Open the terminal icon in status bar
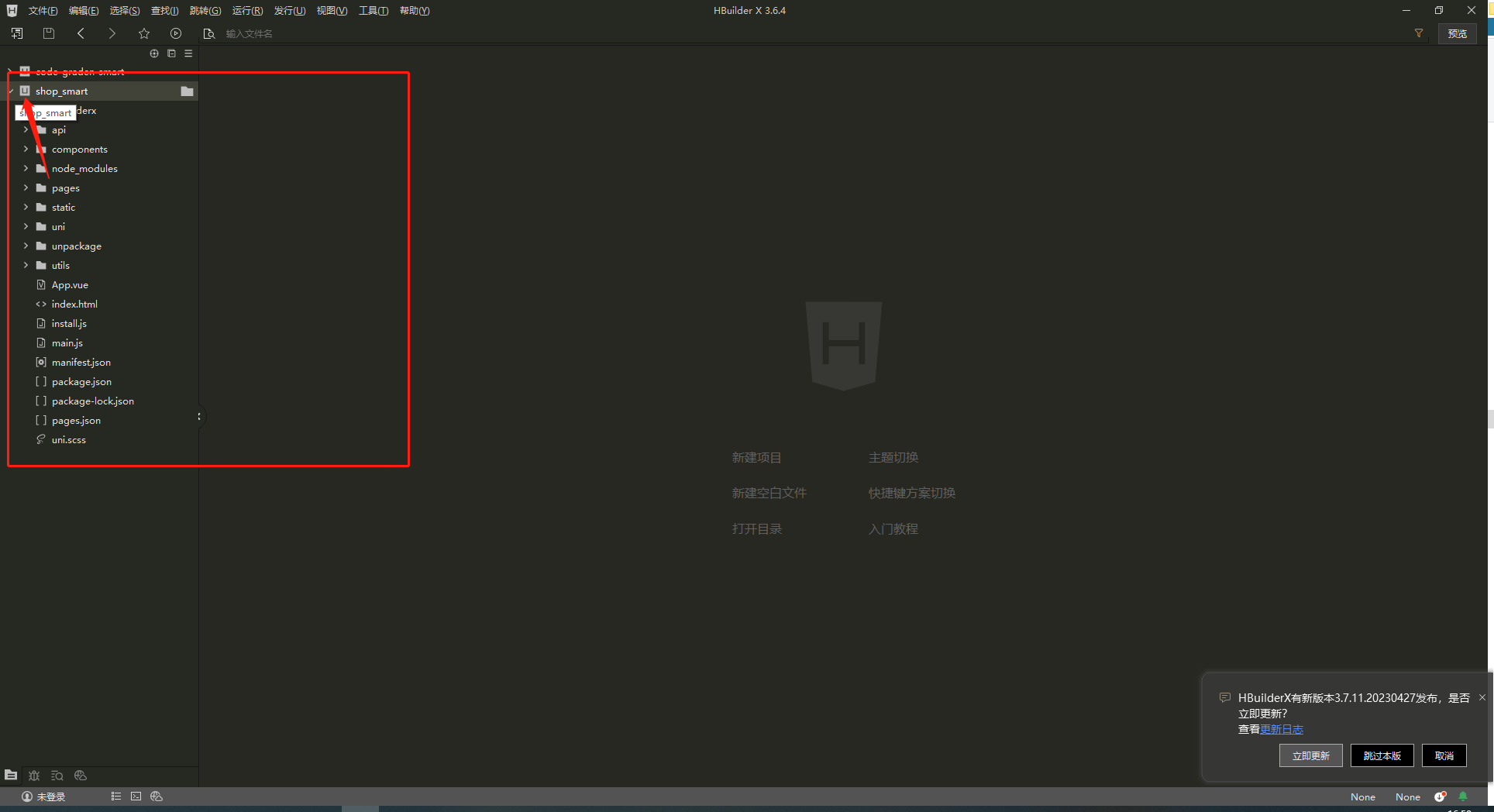This screenshot has width=1494, height=812. [136, 797]
